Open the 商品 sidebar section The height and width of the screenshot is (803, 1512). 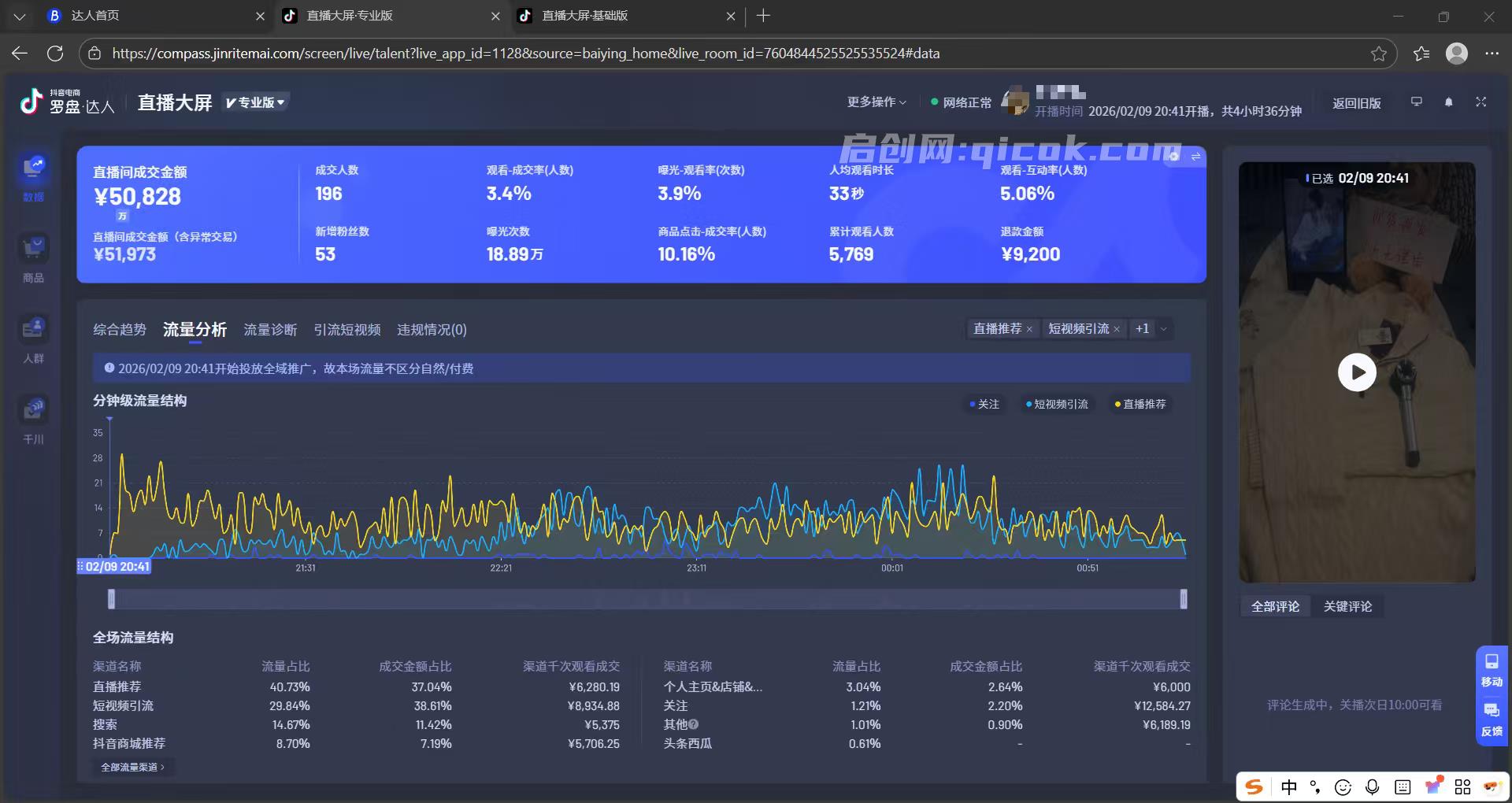(x=34, y=258)
